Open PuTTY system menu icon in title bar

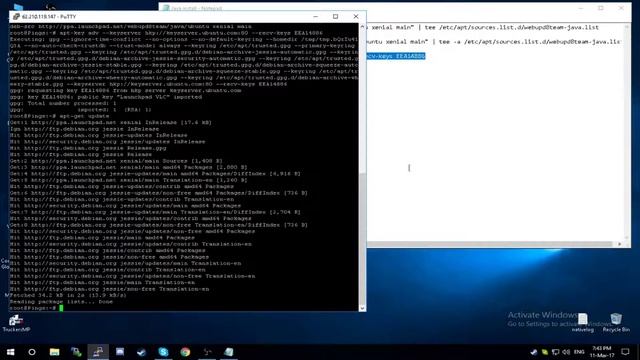(16, 17)
